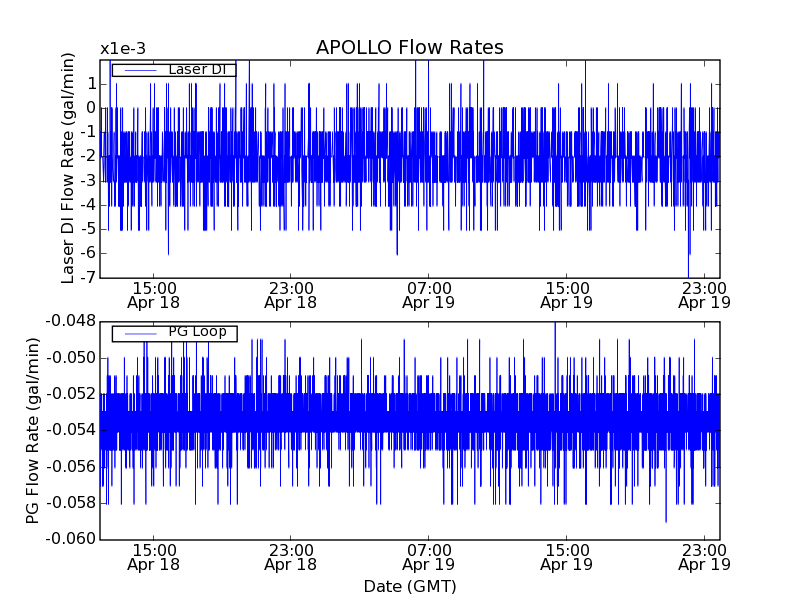Viewport: 800px width, 600px height.
Task: Click "23:00 Apr 19" under the PG Loop plot
Action: point(704,558)
